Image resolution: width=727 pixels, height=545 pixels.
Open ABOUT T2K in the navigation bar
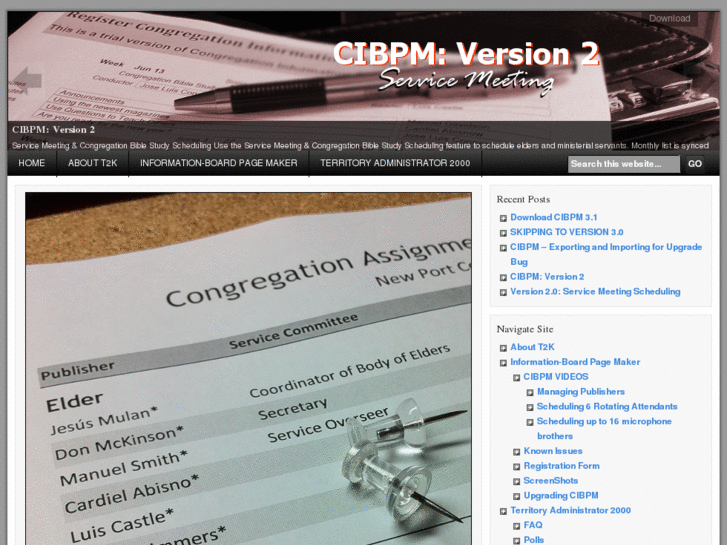click(92, 163)
